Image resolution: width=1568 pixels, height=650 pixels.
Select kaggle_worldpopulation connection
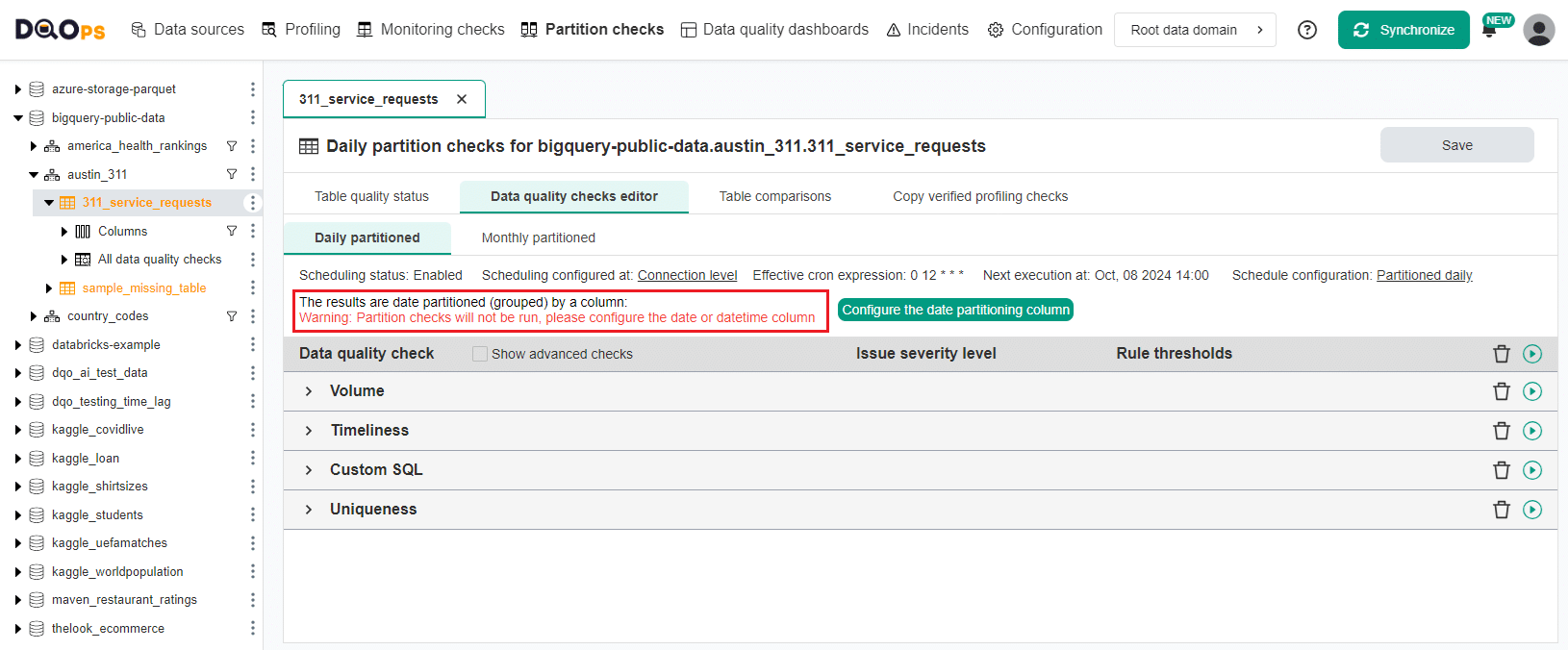coord(117,571)
